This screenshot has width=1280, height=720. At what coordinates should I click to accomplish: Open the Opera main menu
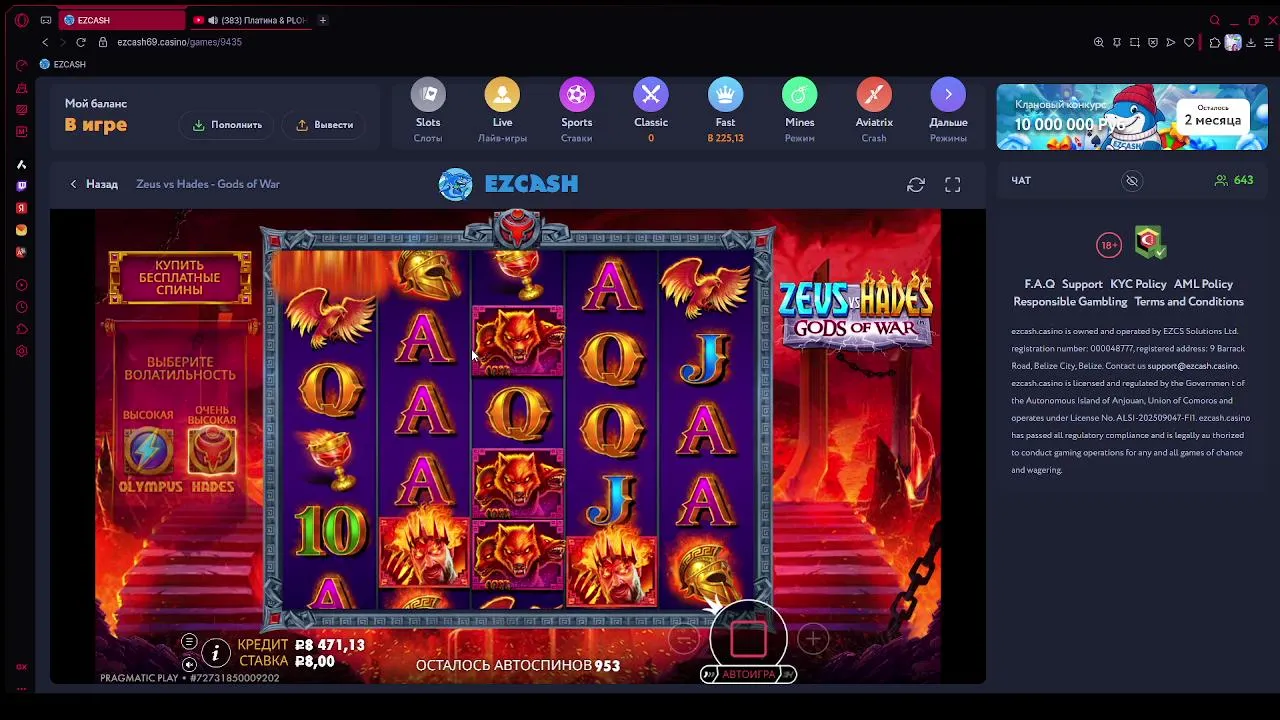pyautogui.click(x=21, y=20)
